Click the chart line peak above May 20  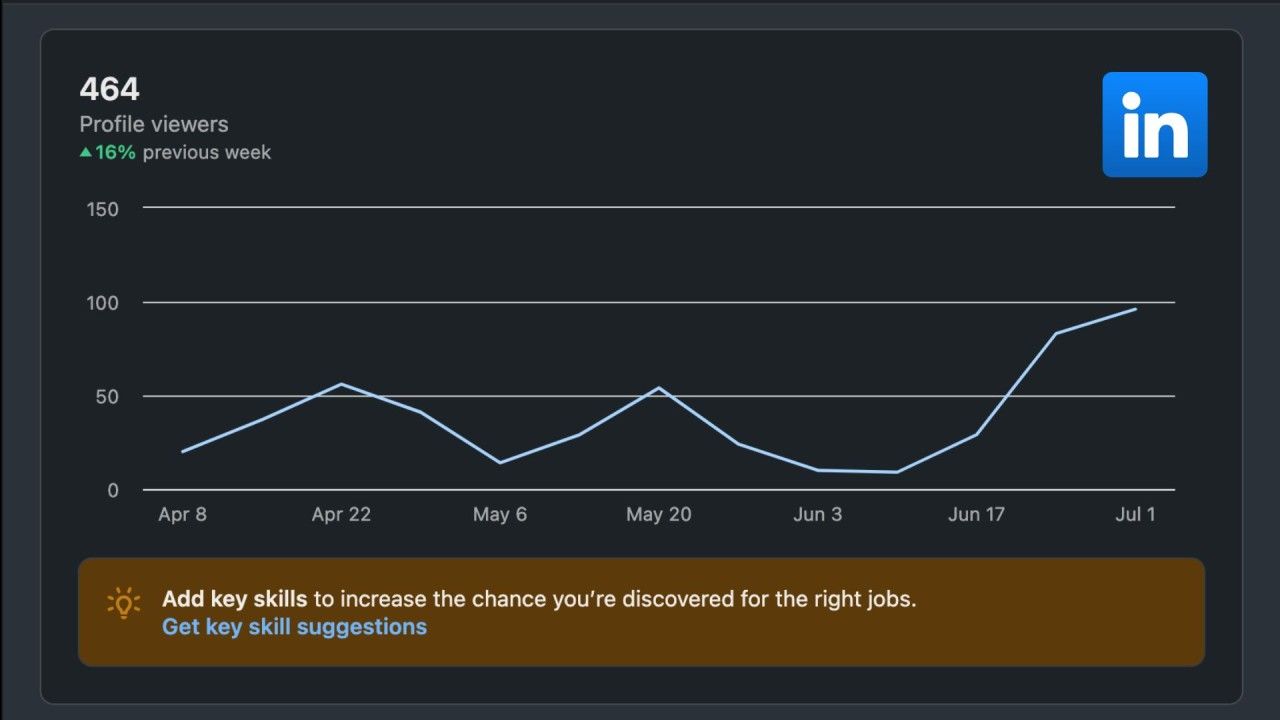tap(658, 388)
